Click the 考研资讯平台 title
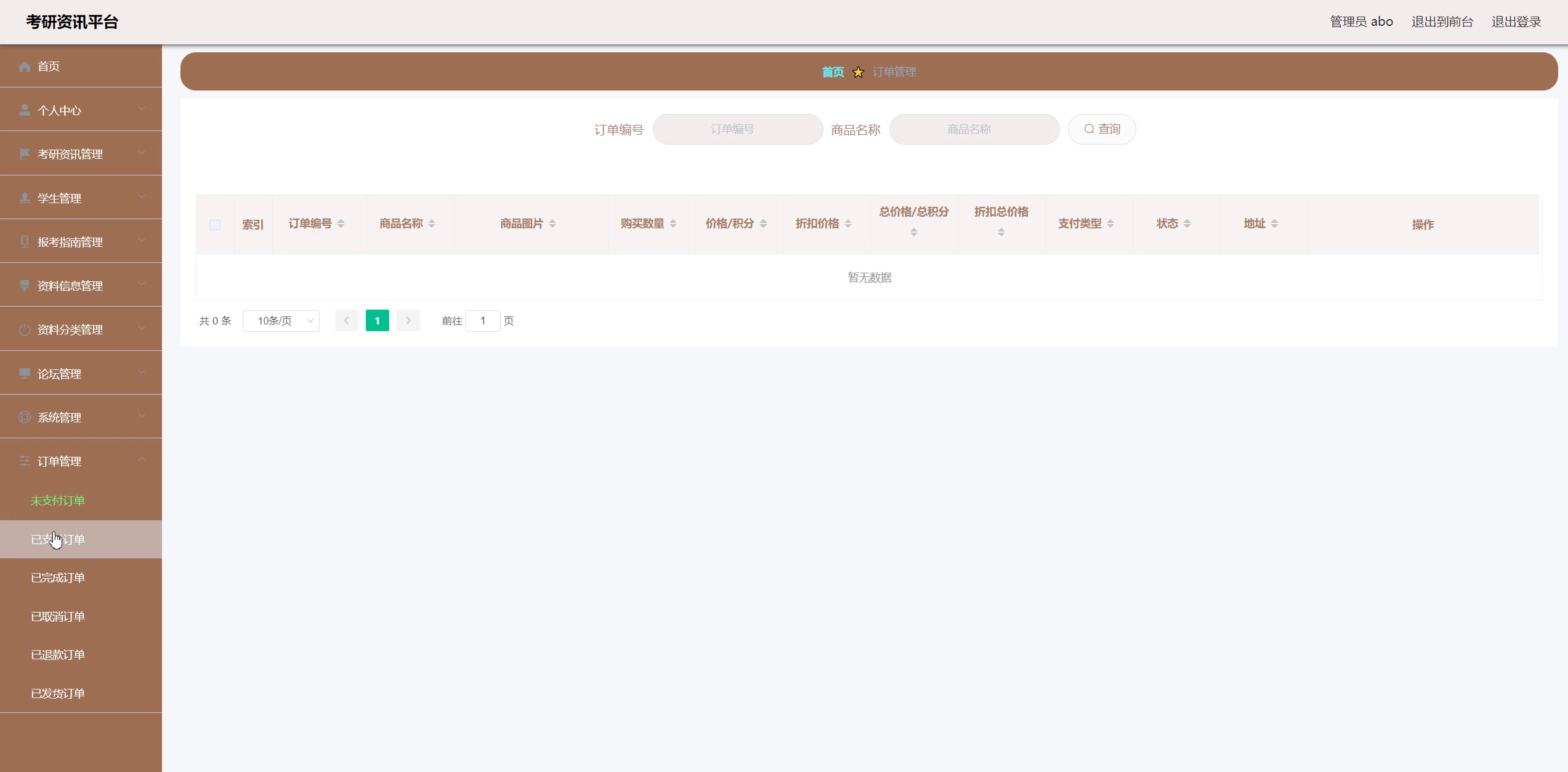Viewport: 1568px width, 772px height. click(72, 22)
